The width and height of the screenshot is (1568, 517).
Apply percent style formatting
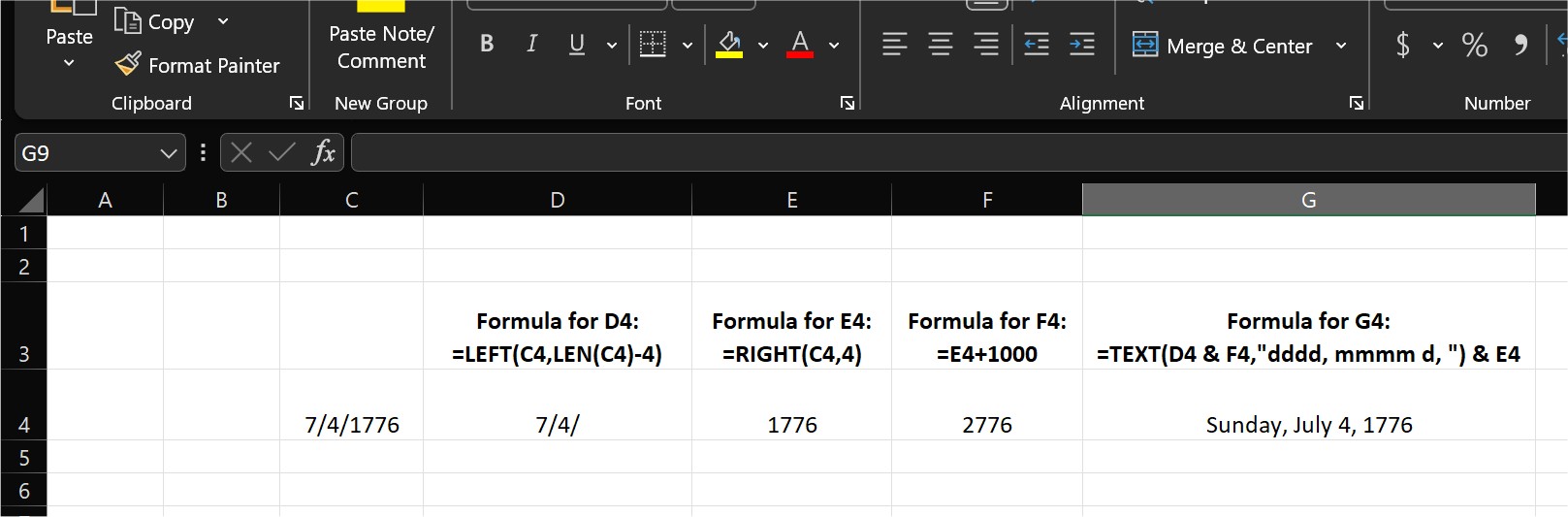pyautogui.click(x=1474, y=45)
